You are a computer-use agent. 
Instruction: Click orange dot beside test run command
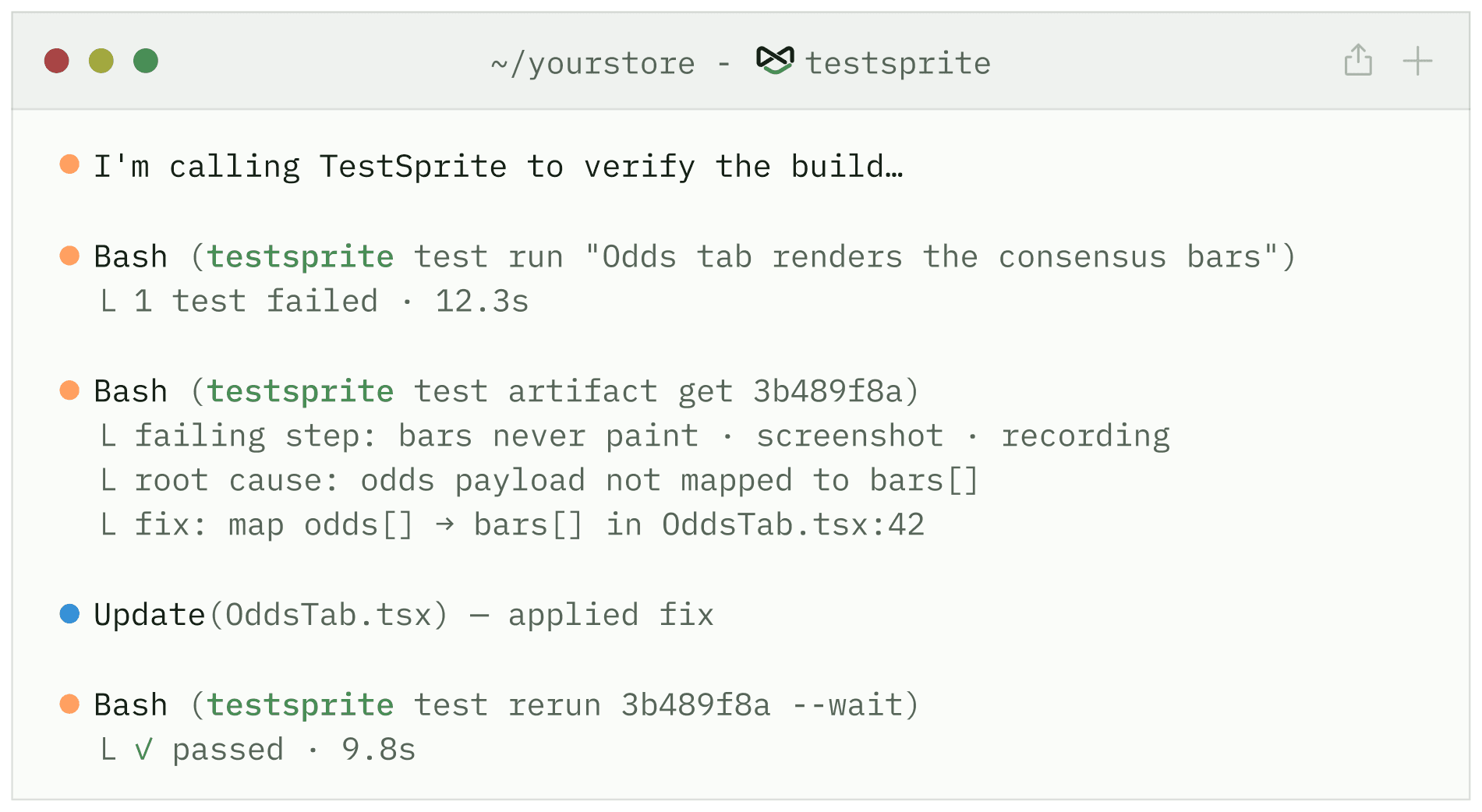point(70,256)
